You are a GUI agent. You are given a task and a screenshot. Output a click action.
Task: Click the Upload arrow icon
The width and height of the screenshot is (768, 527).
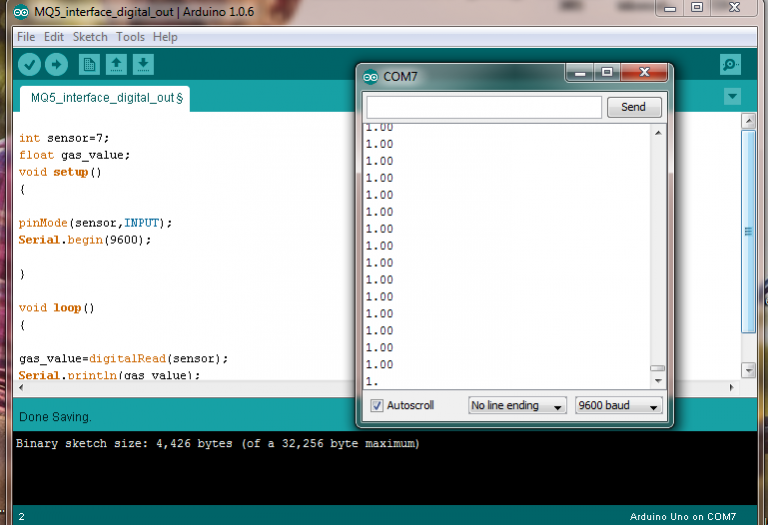pos(56,64)
